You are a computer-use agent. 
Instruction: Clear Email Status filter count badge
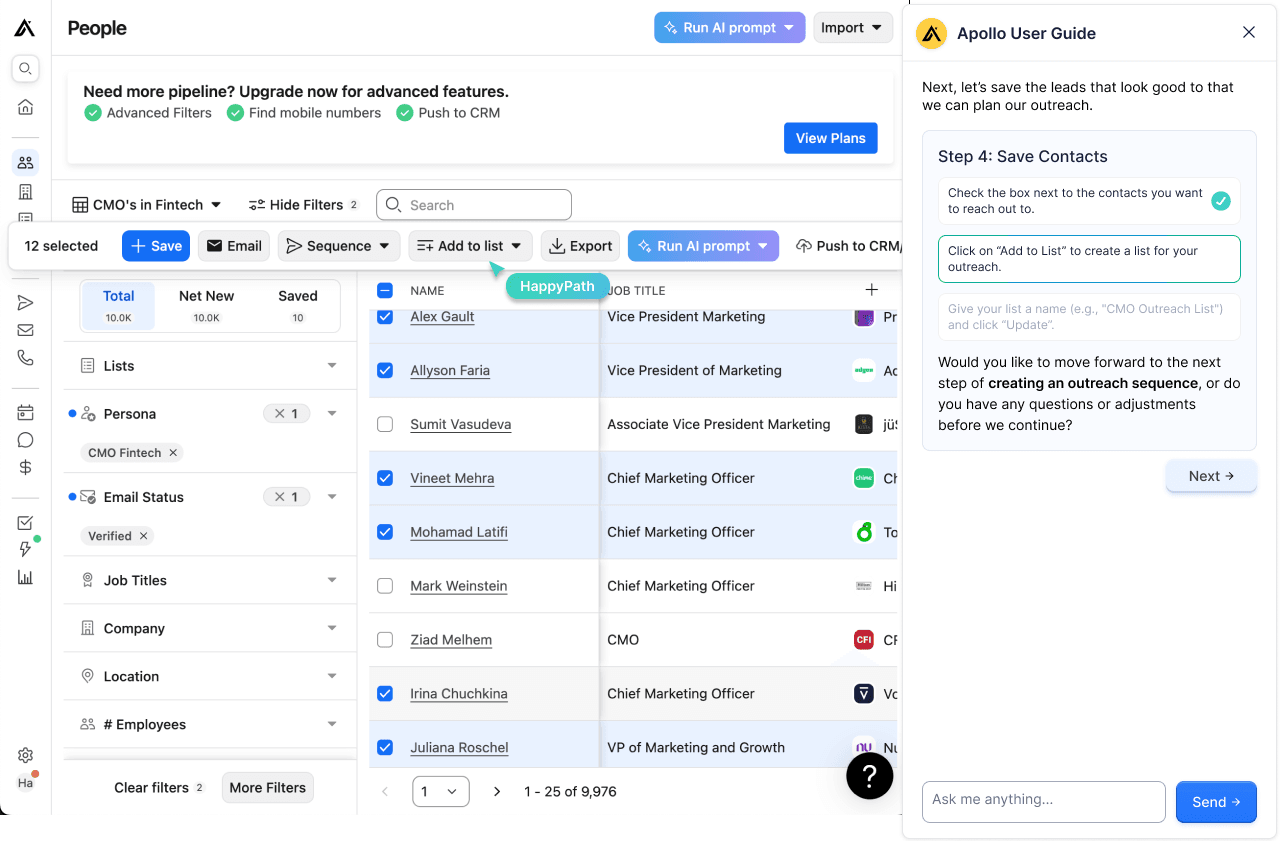(286, 497)
